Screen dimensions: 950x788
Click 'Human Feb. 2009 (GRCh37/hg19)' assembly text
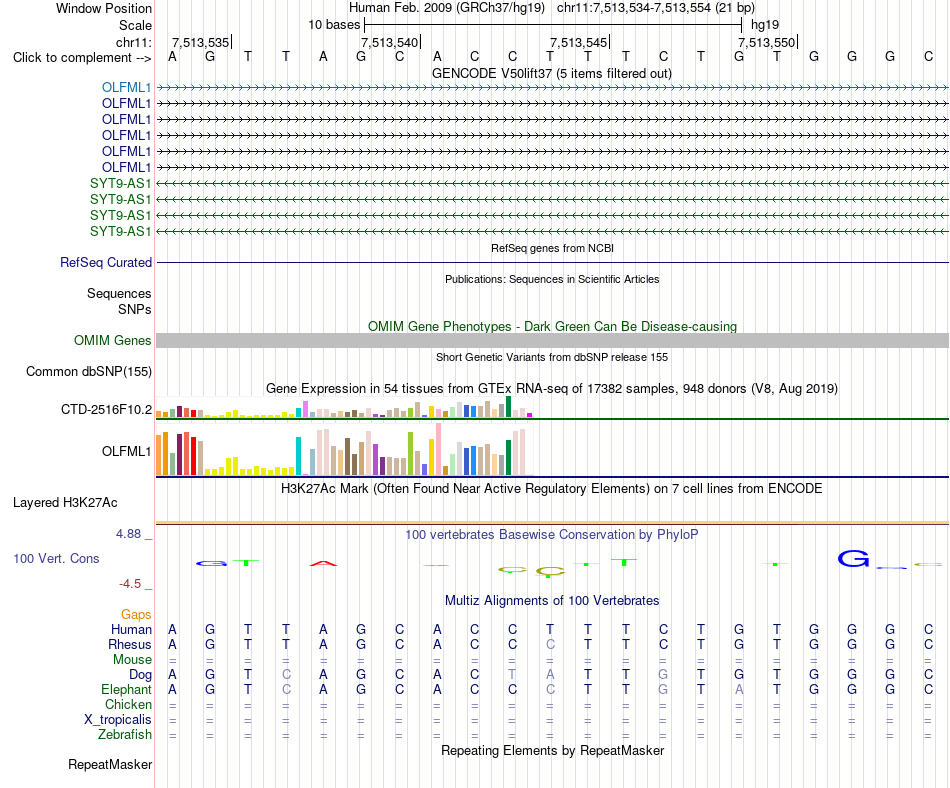[447, 8]
